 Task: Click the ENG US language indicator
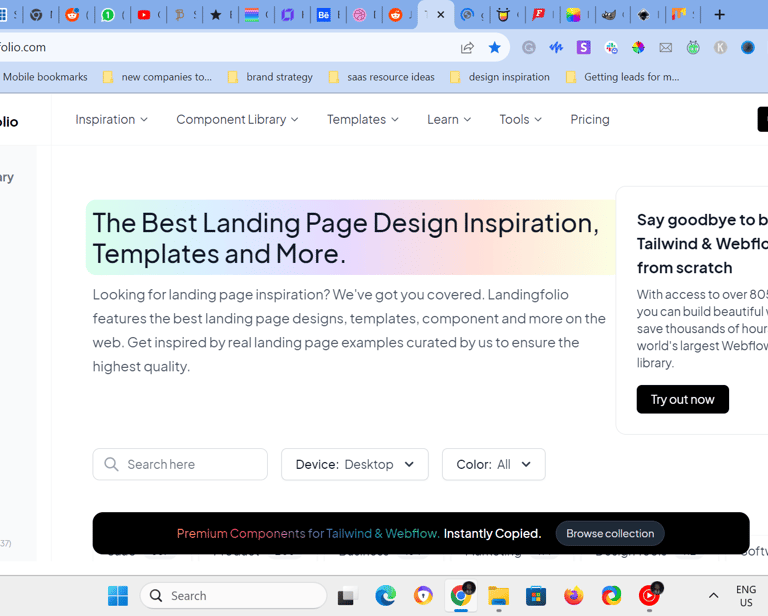(746, 596)
